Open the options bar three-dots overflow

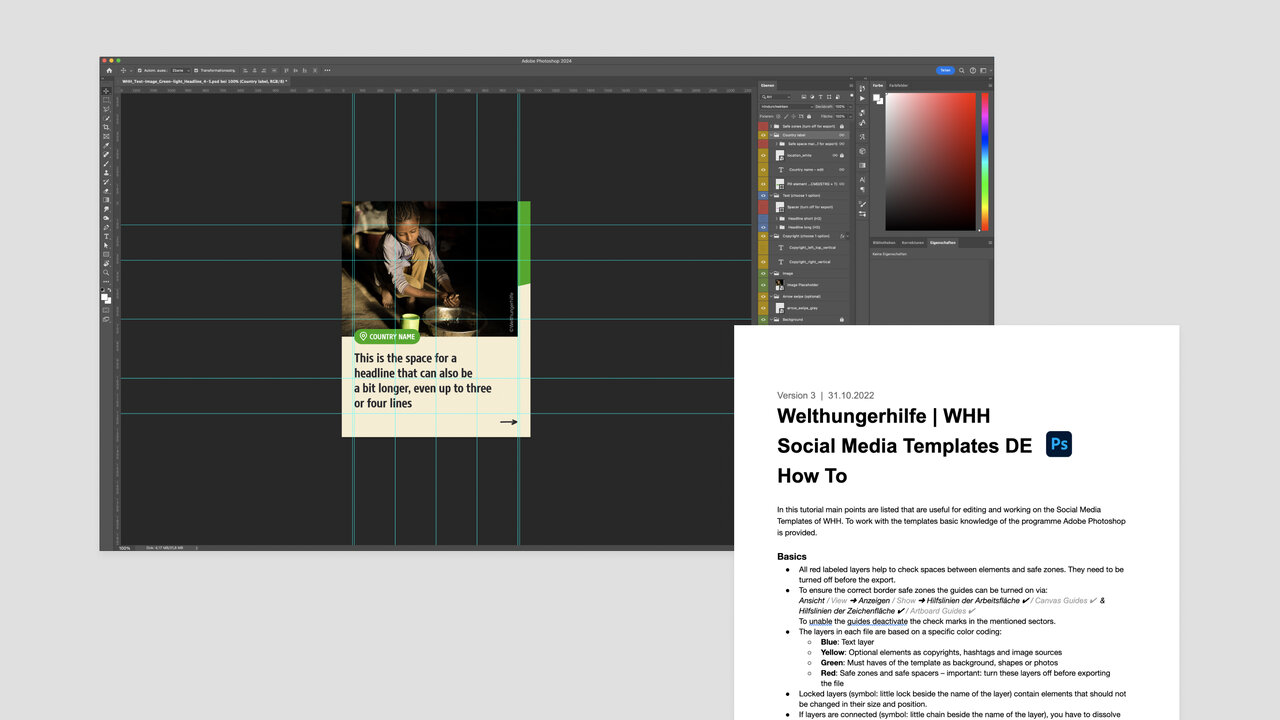pyautogui.click(x=327, y=70)
